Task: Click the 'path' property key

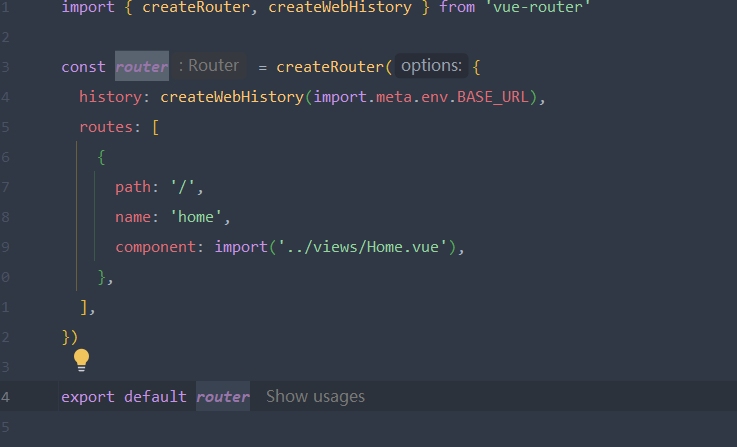Action: [x=133, y=187]
